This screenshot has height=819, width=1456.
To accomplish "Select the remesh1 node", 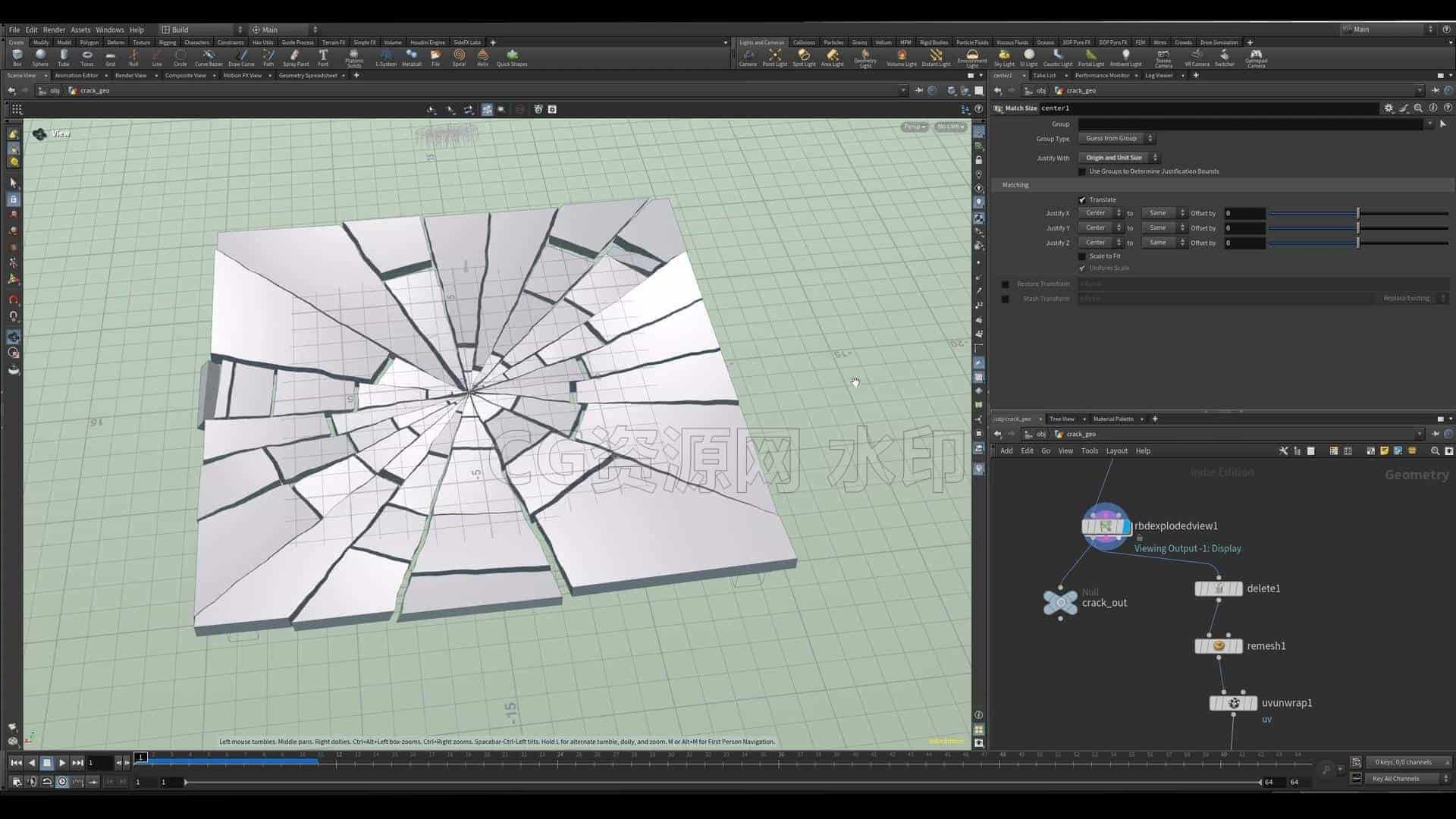I will click(x=1219, y=646).
